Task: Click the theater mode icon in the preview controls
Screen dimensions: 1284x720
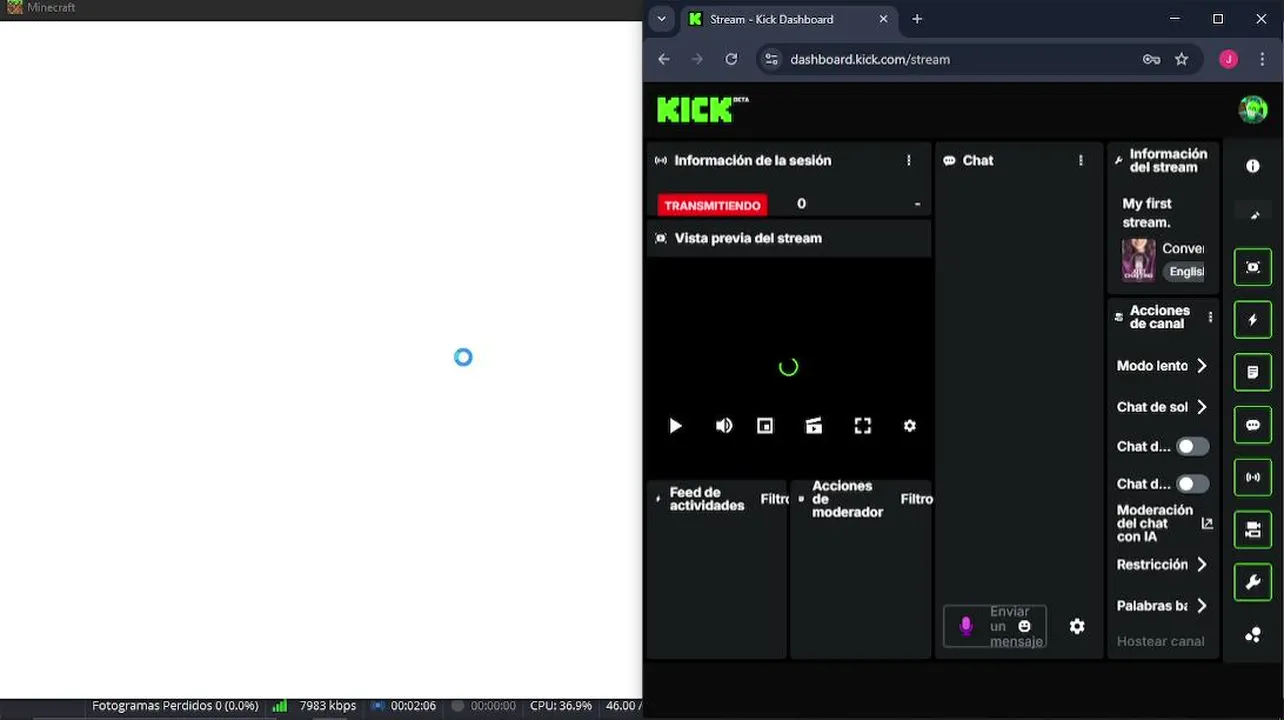Action: pos(814,426)
